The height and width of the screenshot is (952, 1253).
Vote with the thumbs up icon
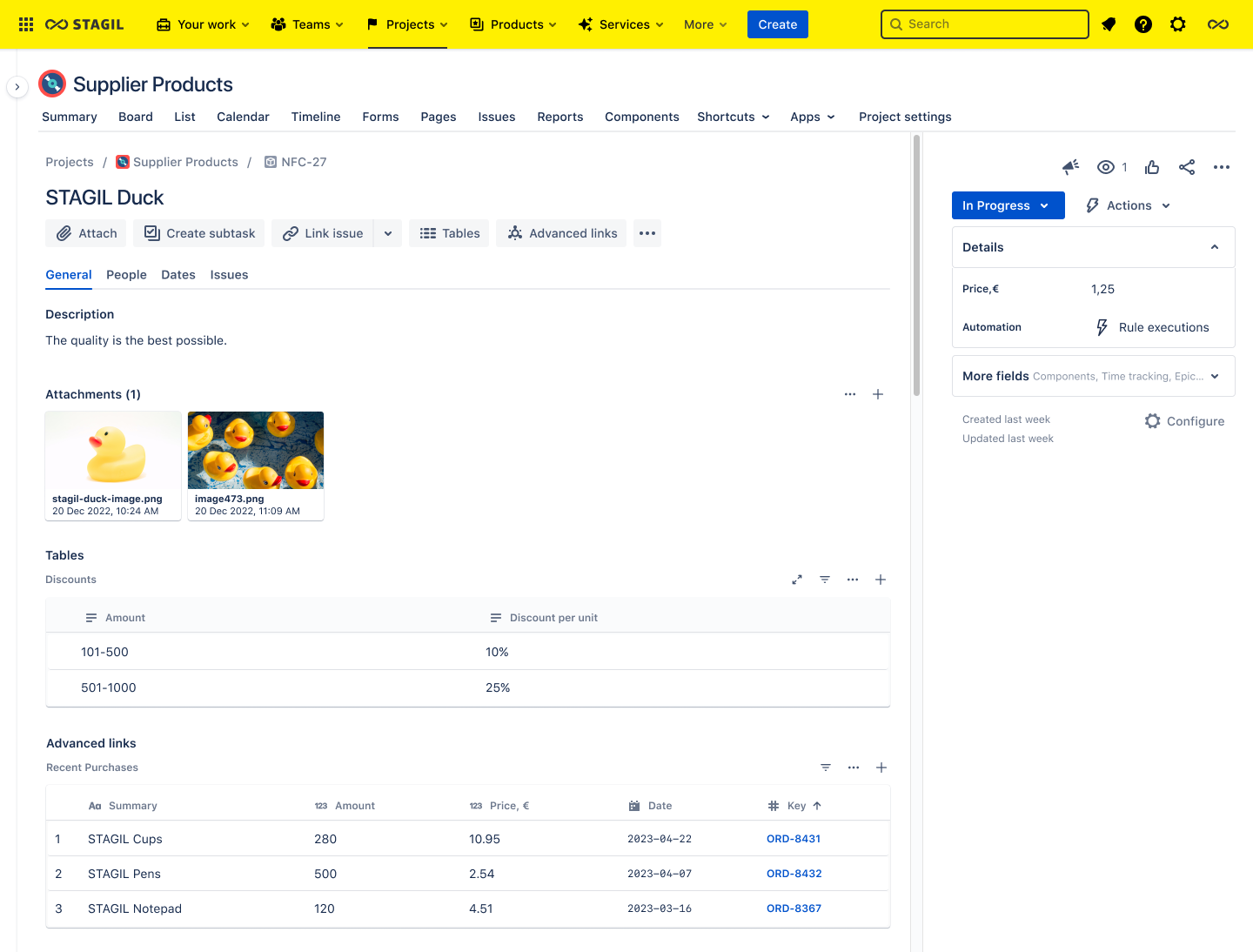pyautogui.click(x=1152, y=167)
